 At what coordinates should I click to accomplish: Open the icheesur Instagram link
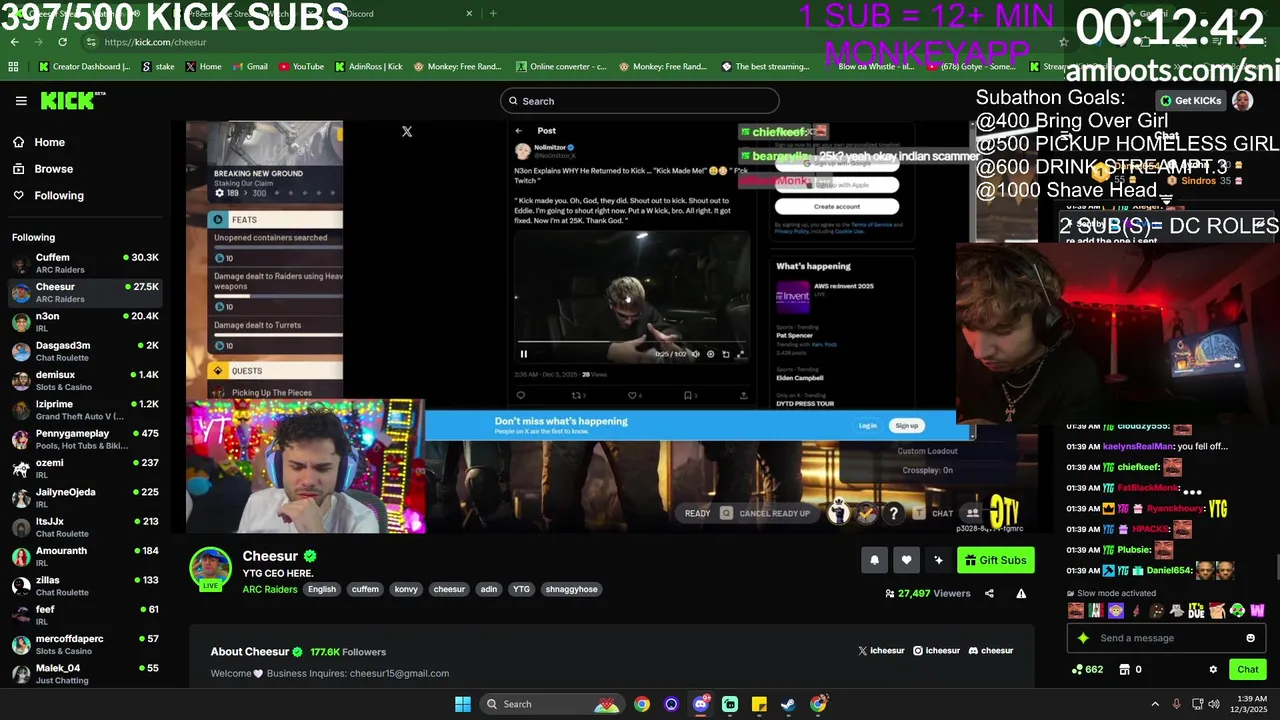click(936, 651)
